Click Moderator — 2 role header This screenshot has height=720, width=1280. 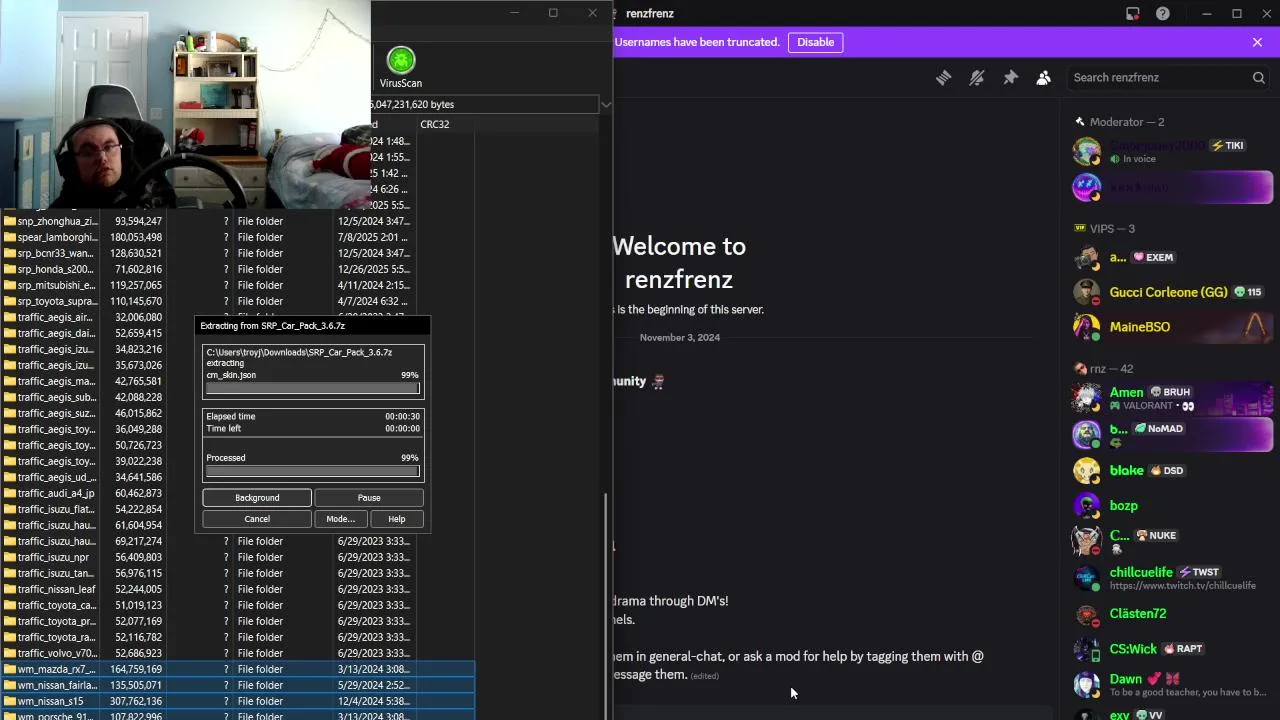click(1126, 122)
